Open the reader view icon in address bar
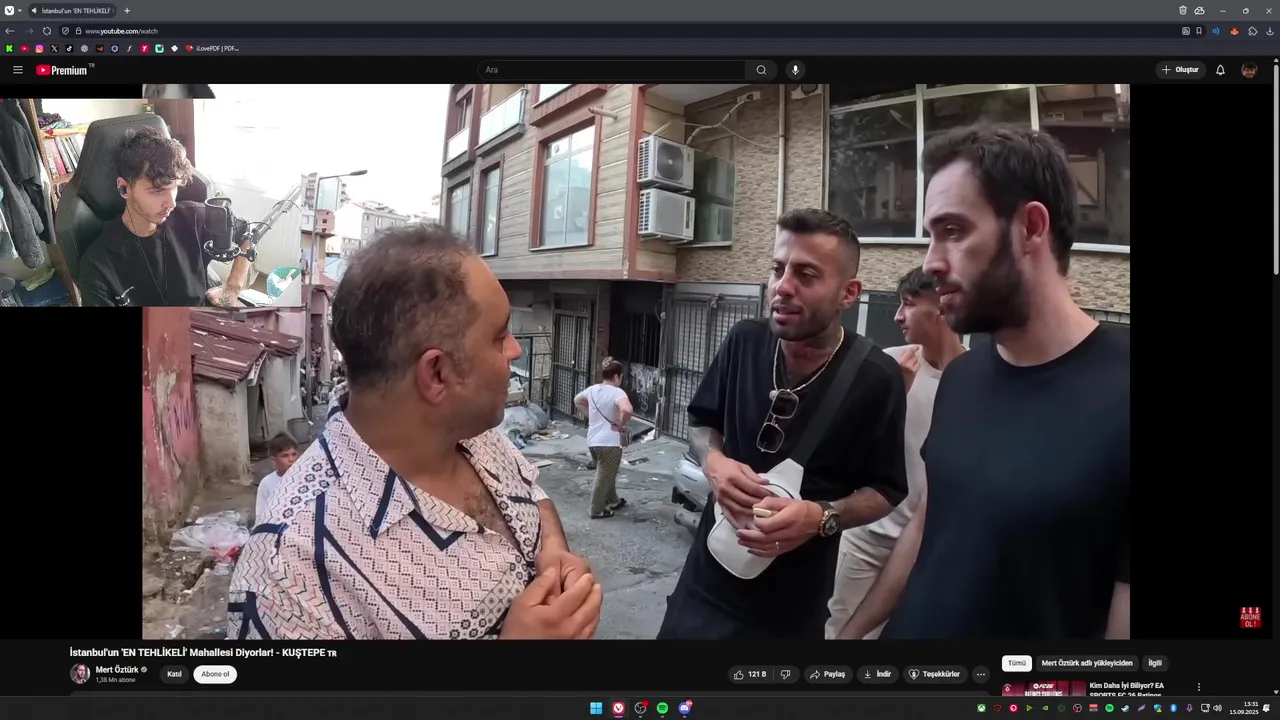The height and width of the screenshot is (720, 1280). coord(1186,31)
